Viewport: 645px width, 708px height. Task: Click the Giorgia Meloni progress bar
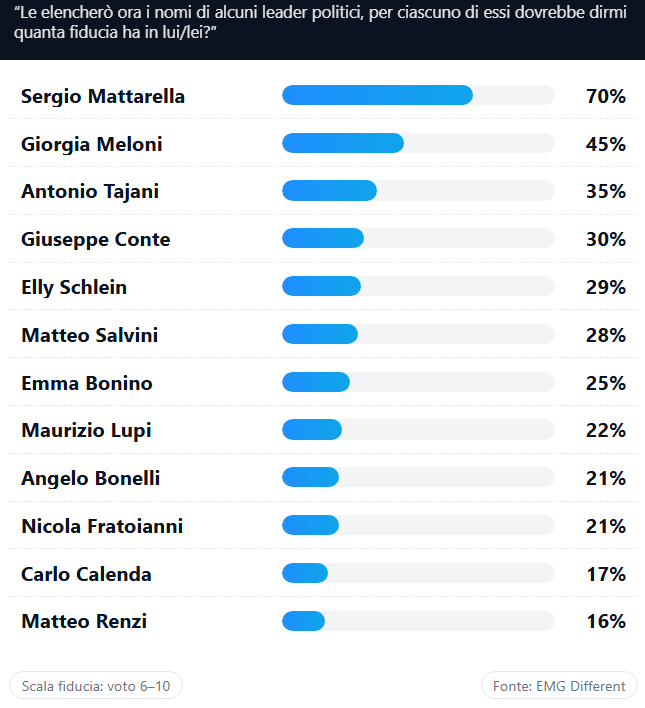click(x=418, y=143)
